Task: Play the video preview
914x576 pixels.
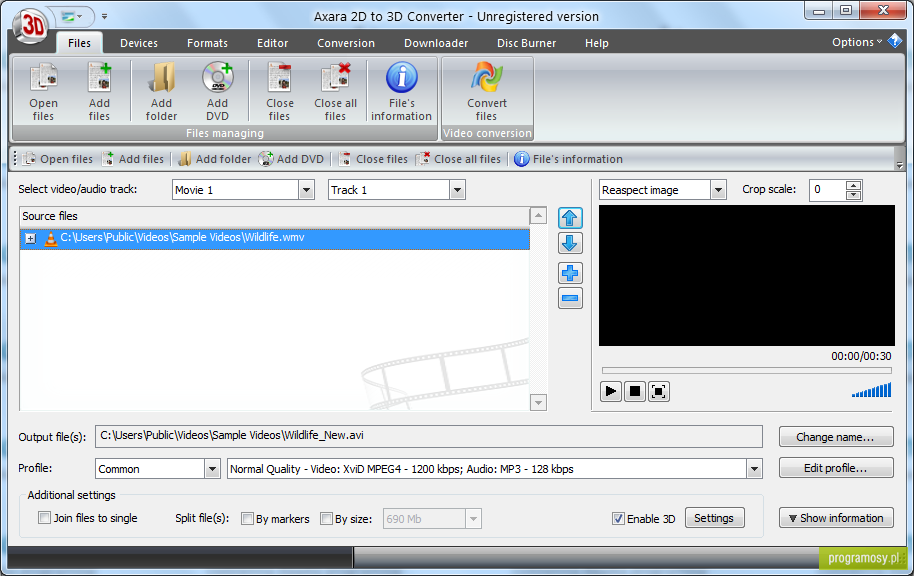Action: click(x=610, y=391)
